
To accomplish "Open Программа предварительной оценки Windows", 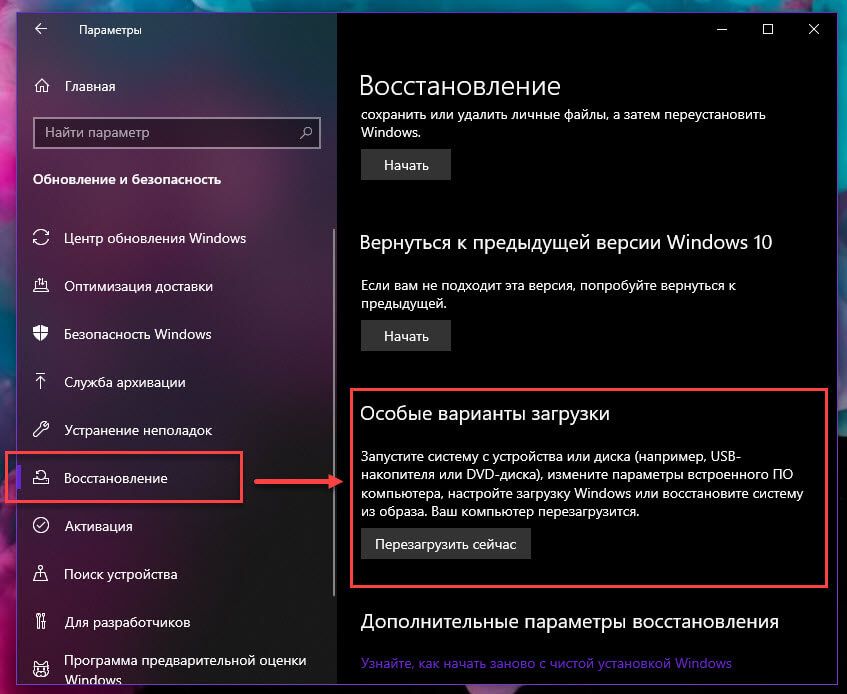I will pyautogui.click(x=185, y=670).
